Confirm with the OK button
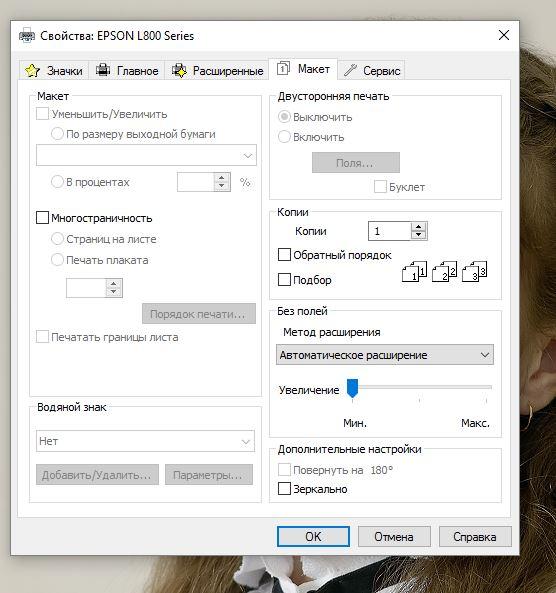The height and width of the screenshot is (593, 556). [x=313, y=536]
